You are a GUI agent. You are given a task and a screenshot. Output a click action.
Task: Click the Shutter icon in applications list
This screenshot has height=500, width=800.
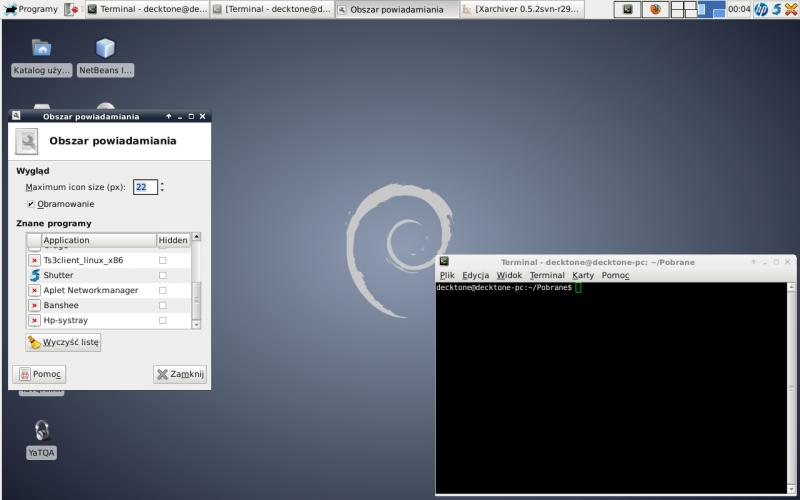[x=34, y=275]
